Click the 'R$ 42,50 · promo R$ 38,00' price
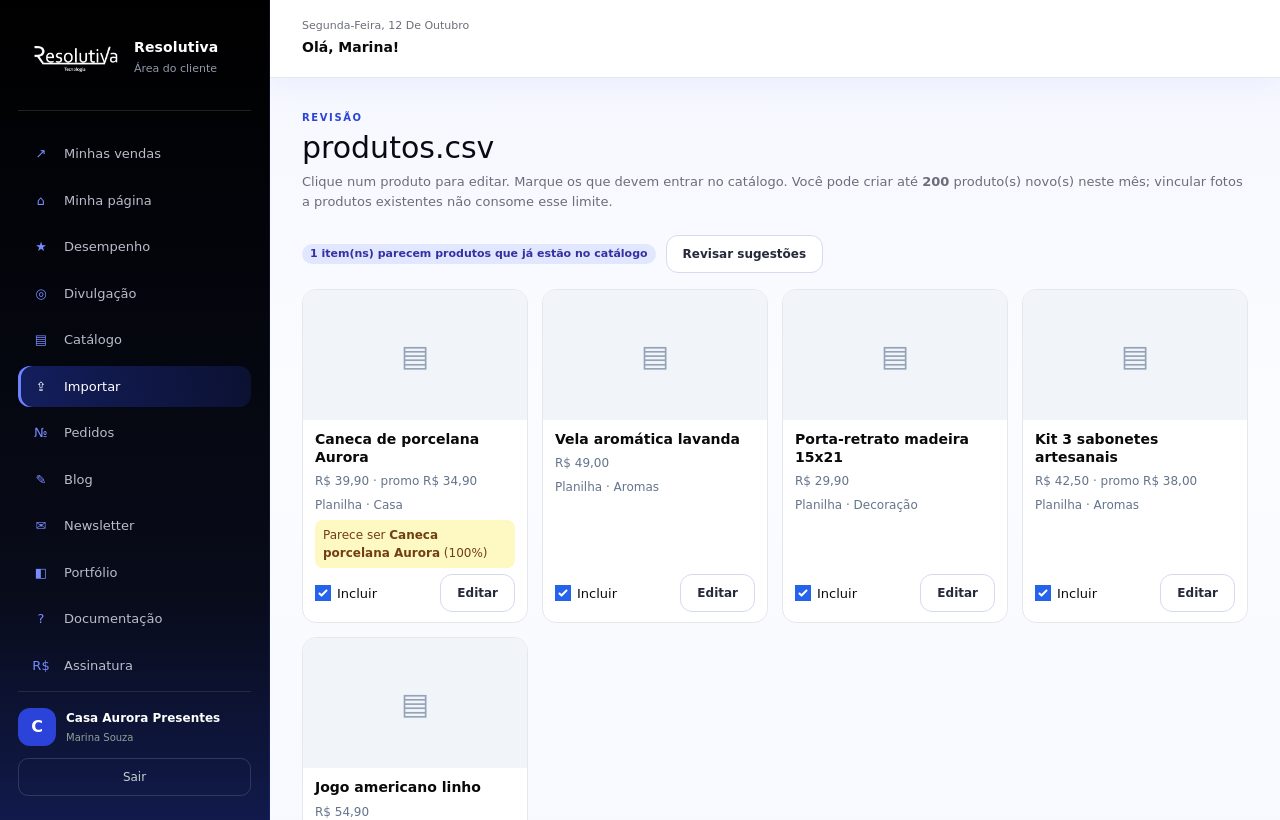This screenshot has width=1280, height=820. [x=1116, y=481]
